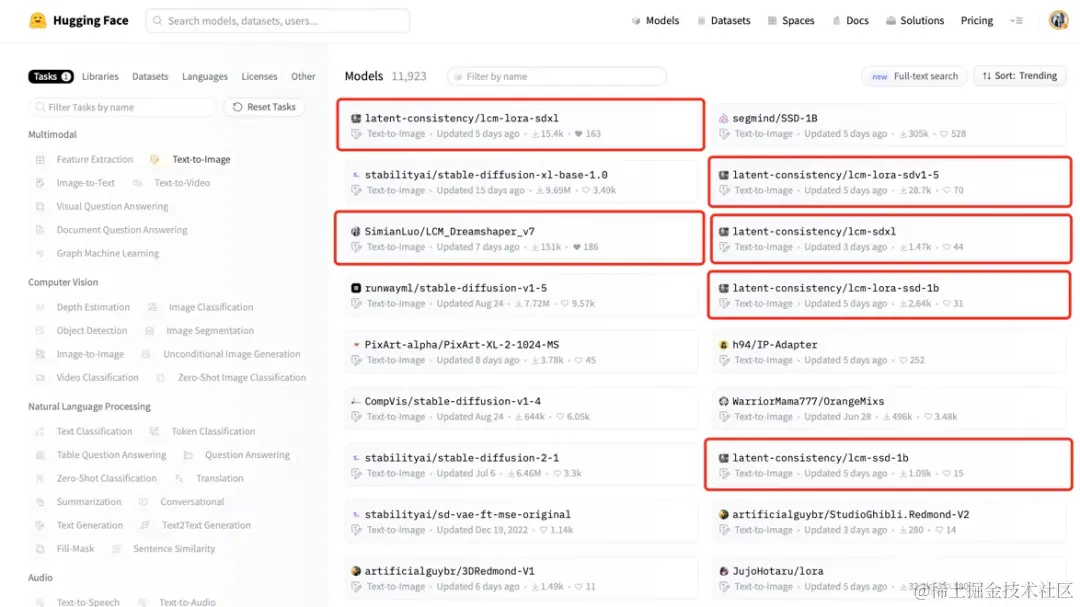Screen dimensions: 1080x607
Task: Toggle the Visual Question Answering filter
Action: point(102,206)
